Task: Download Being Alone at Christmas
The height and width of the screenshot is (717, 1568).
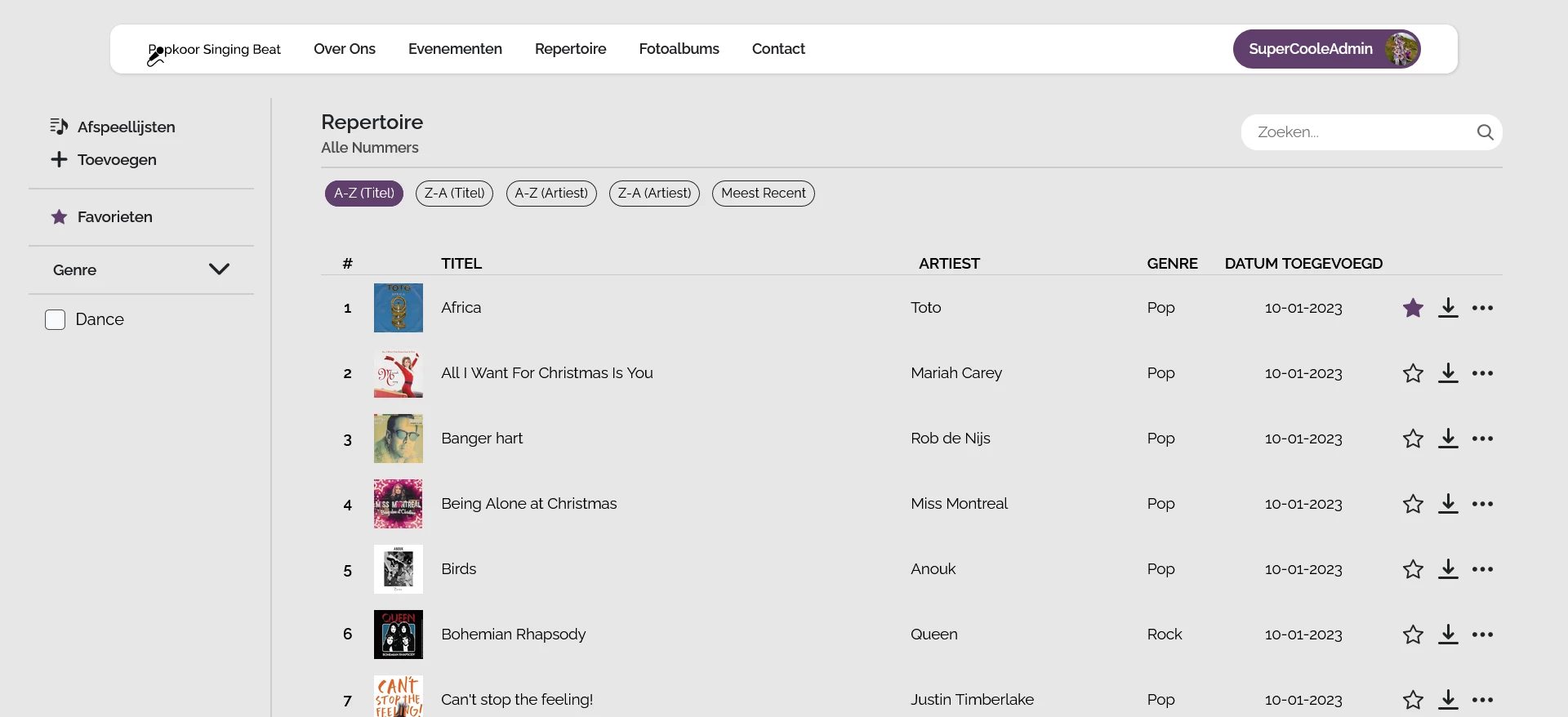Action: pos(1448,504)
